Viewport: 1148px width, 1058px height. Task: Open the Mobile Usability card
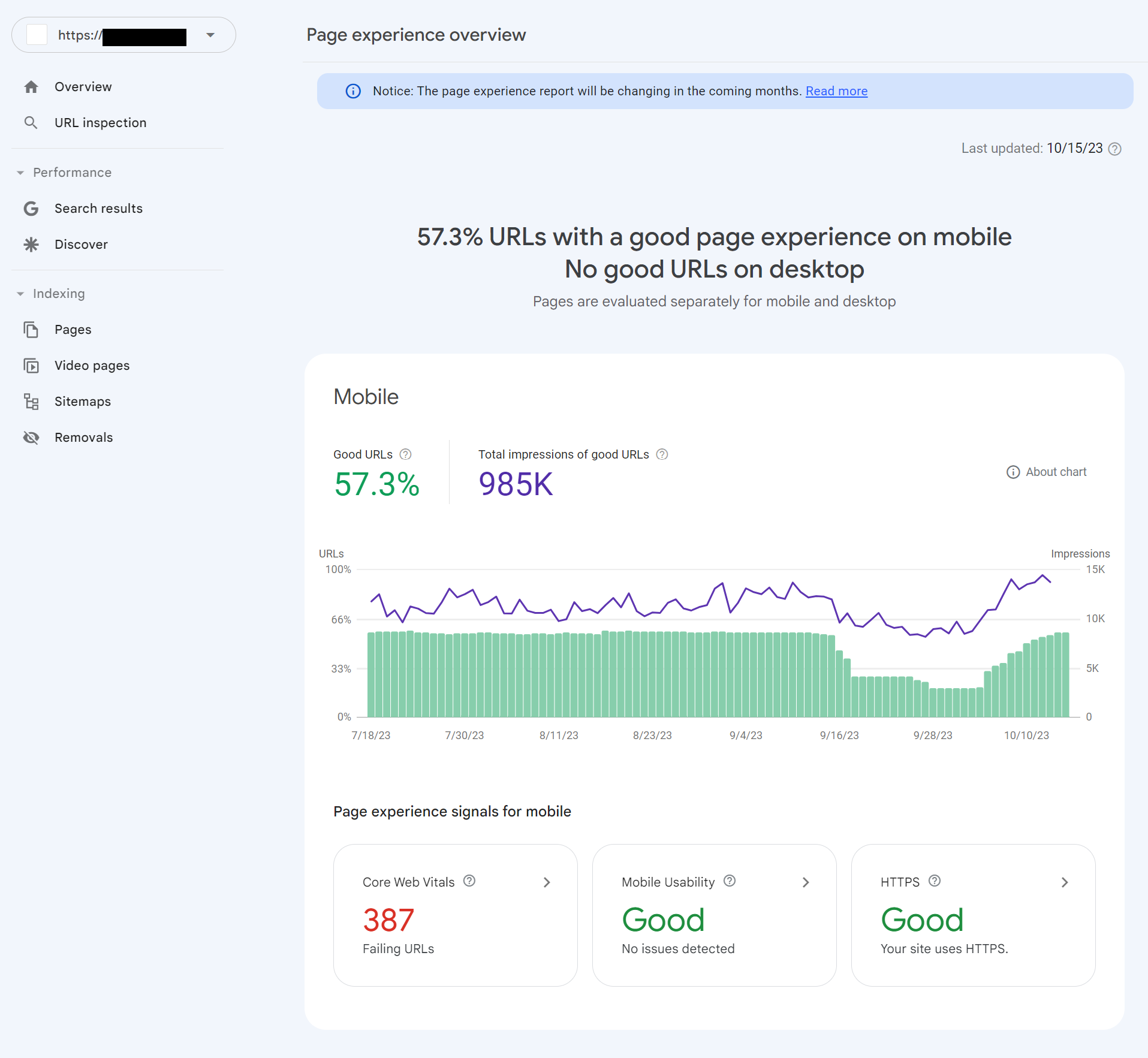coord(713,915)
